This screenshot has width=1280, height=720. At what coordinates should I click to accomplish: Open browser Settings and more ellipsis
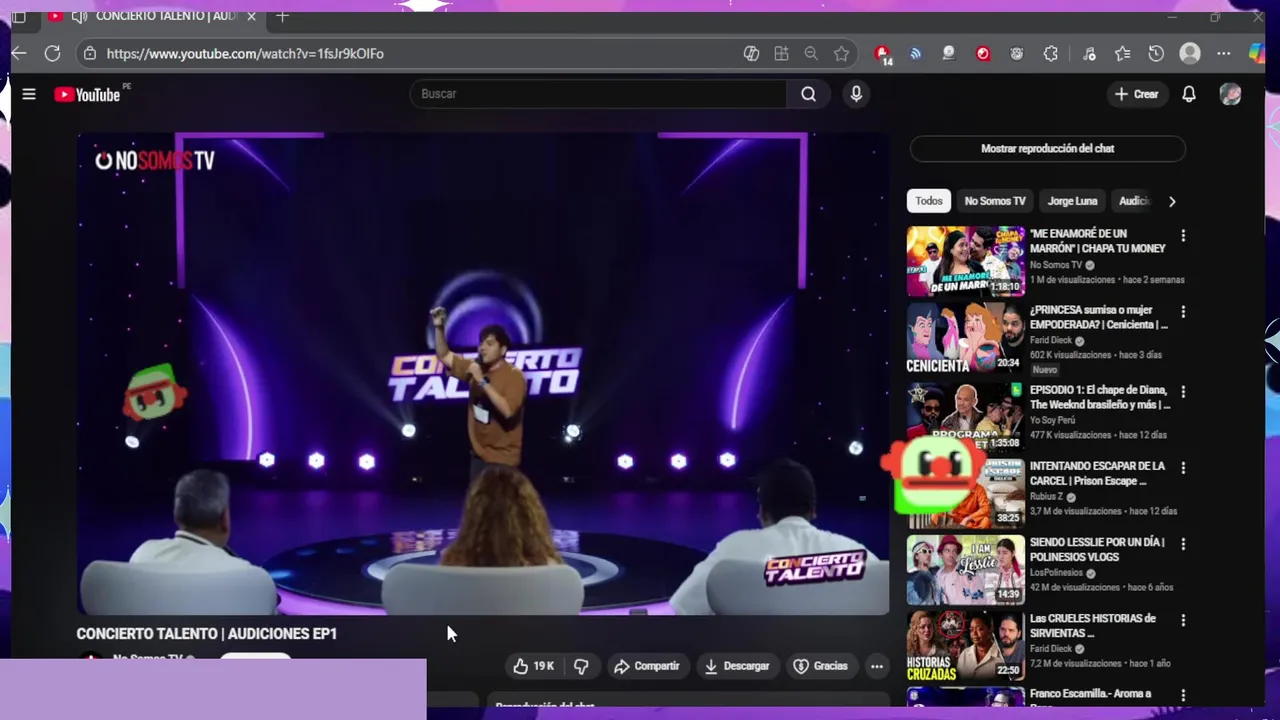click(x=1224, y=54)
